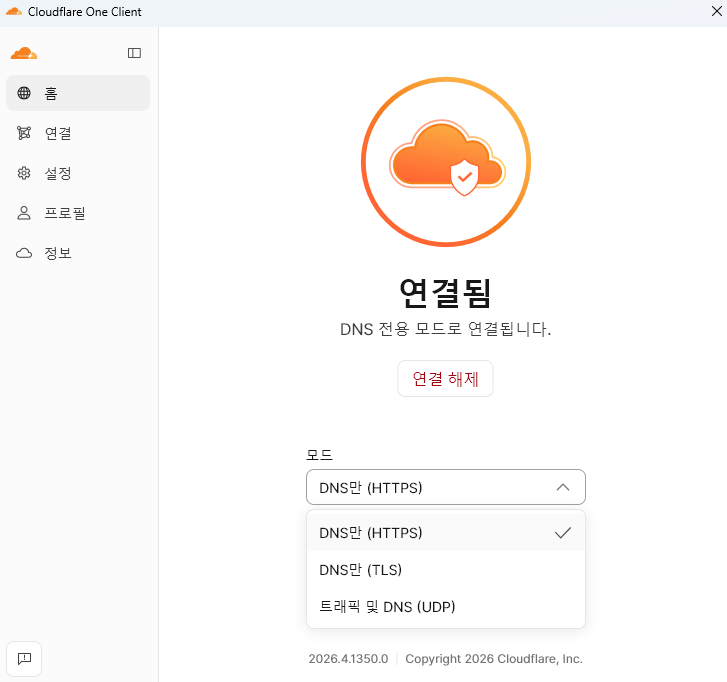
Task: Click the Copyright 2026 Cloudflare, Inc. text
Action: point(494,659)
